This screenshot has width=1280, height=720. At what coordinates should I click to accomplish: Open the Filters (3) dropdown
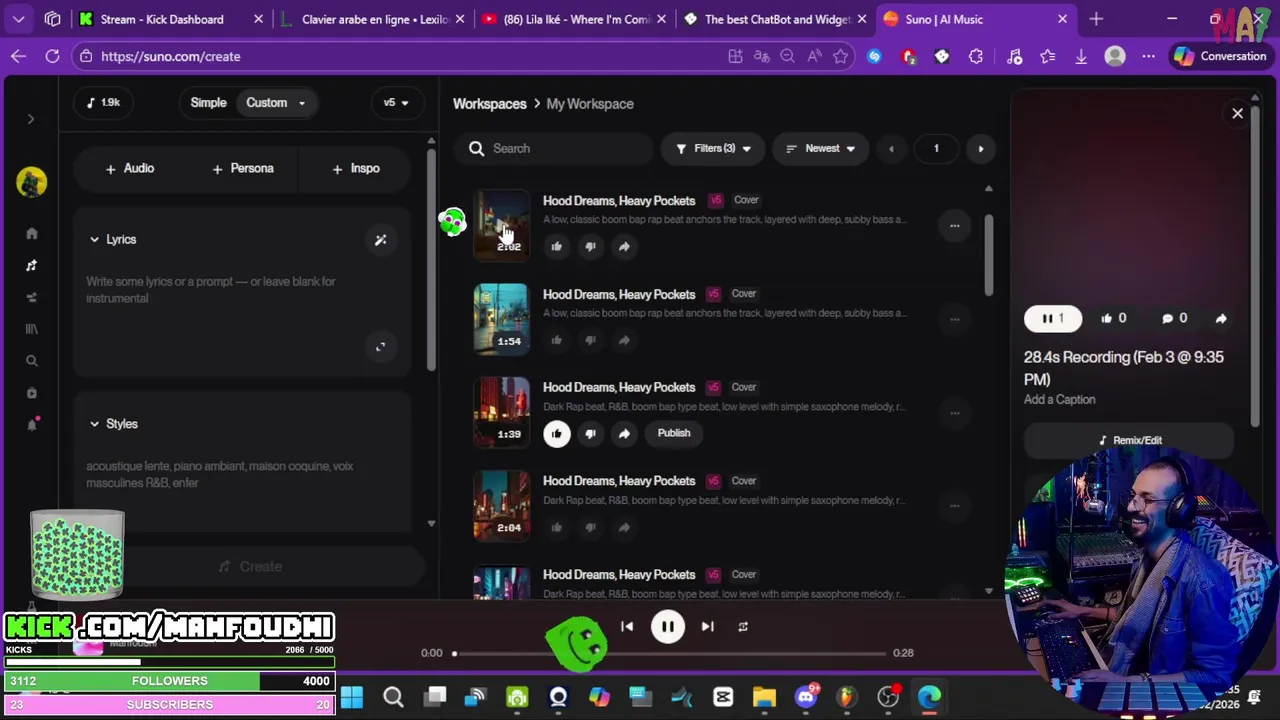click(x=713, y=148)
